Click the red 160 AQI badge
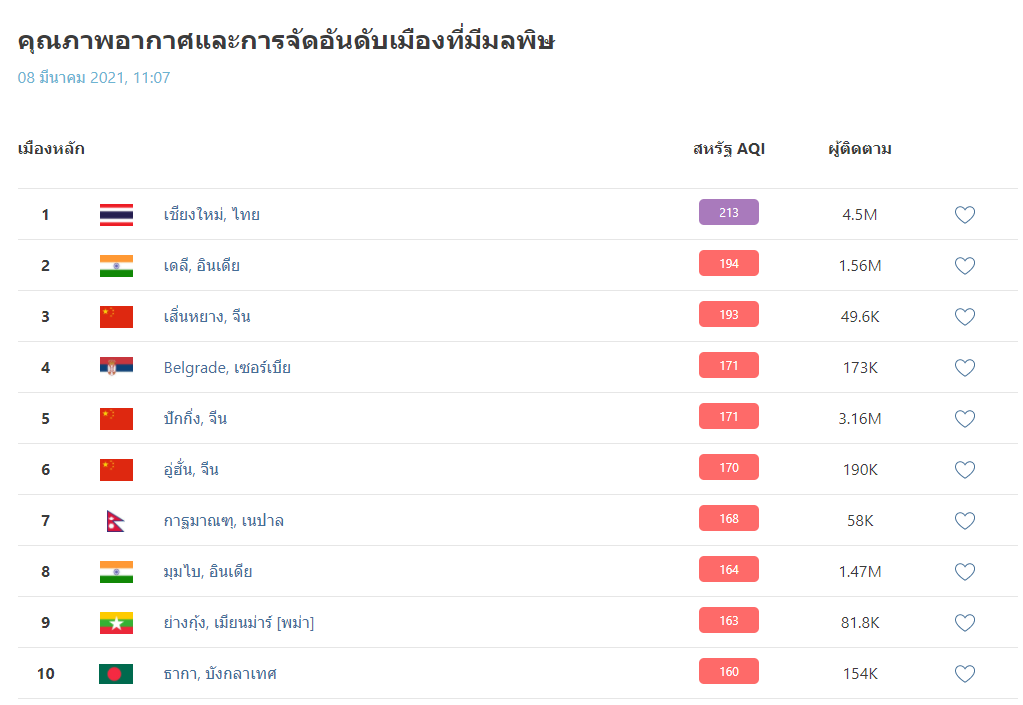 click(729, 671)
